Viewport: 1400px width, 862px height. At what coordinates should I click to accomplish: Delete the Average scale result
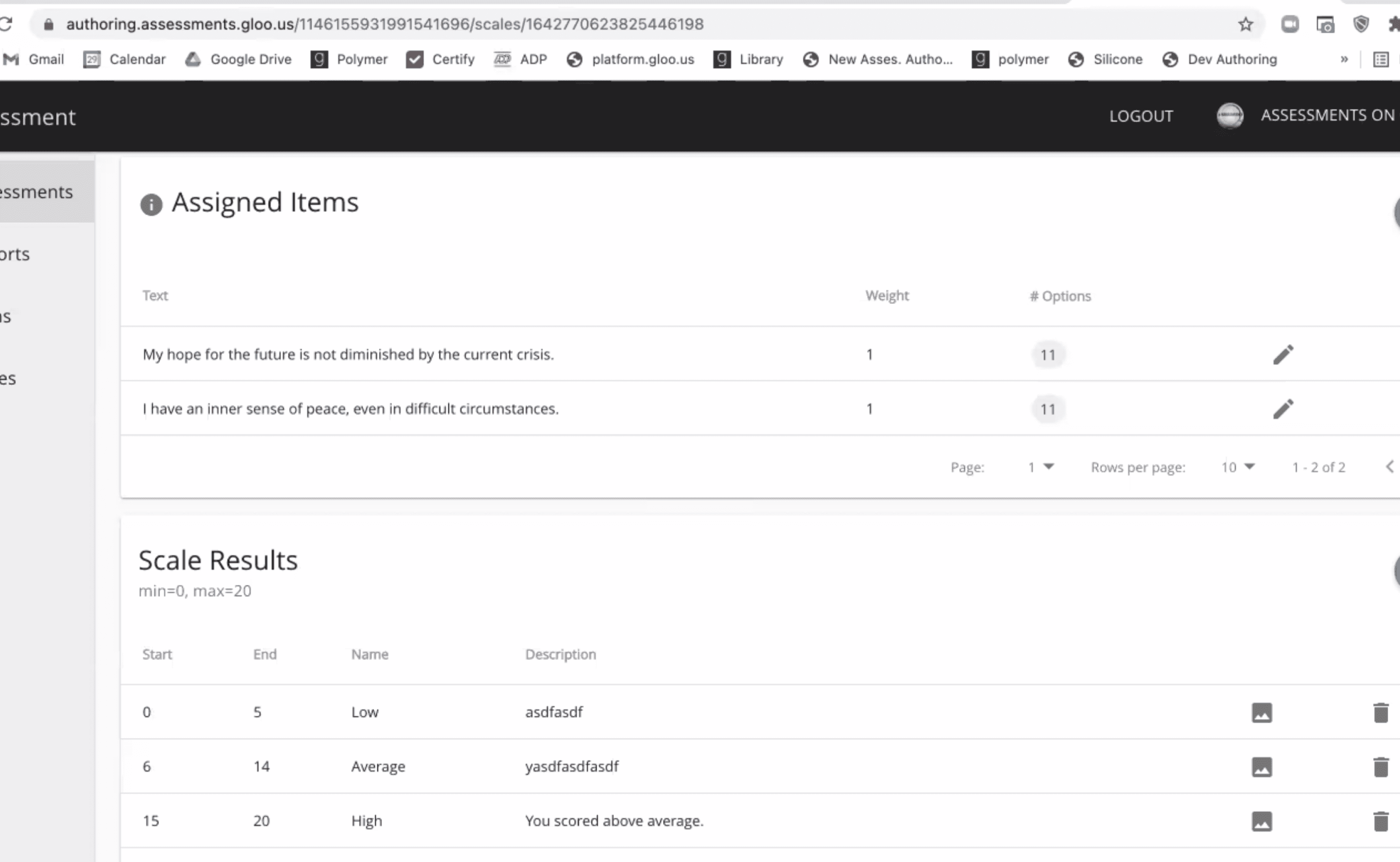(x=1380, y=767)
